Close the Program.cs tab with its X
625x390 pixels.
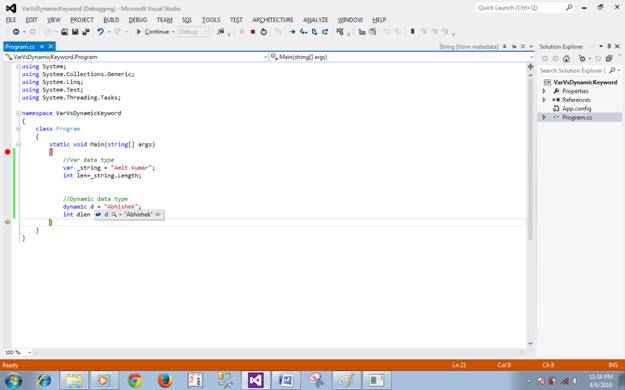(x=51, y=47)
